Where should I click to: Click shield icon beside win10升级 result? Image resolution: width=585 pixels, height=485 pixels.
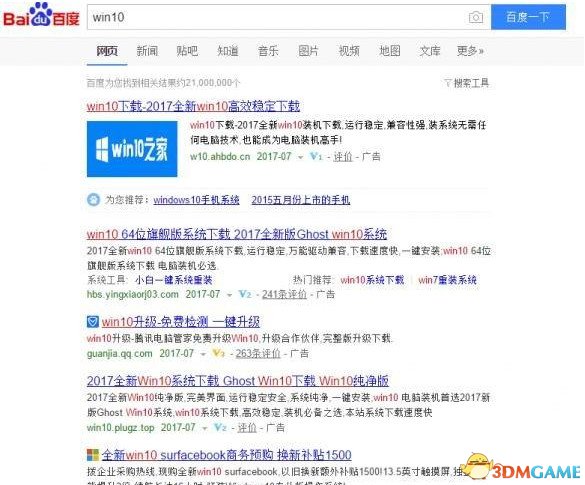[x=93, y=322]
